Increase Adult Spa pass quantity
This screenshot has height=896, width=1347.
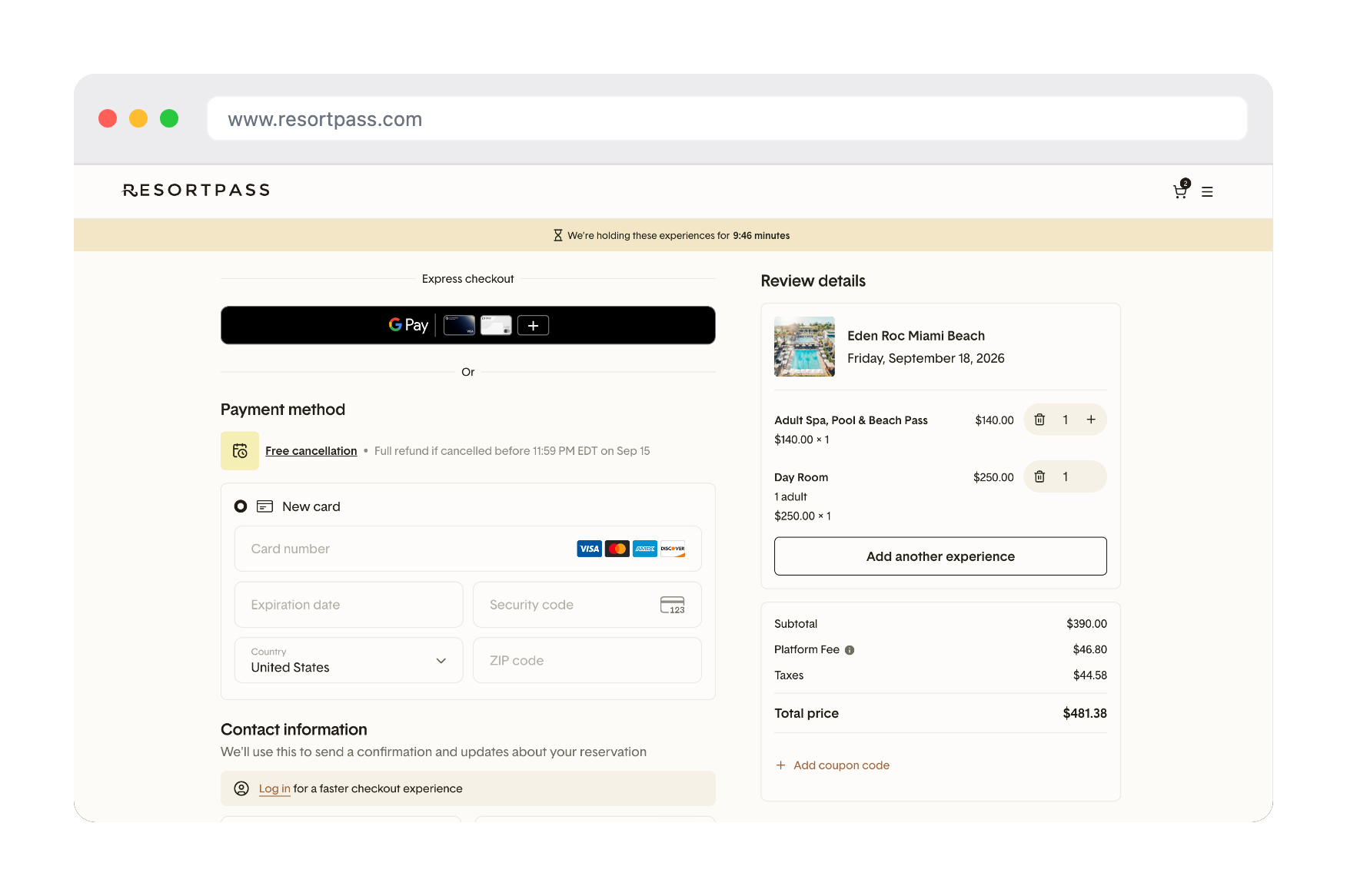pyautogui.click(x=1091, y=420)
